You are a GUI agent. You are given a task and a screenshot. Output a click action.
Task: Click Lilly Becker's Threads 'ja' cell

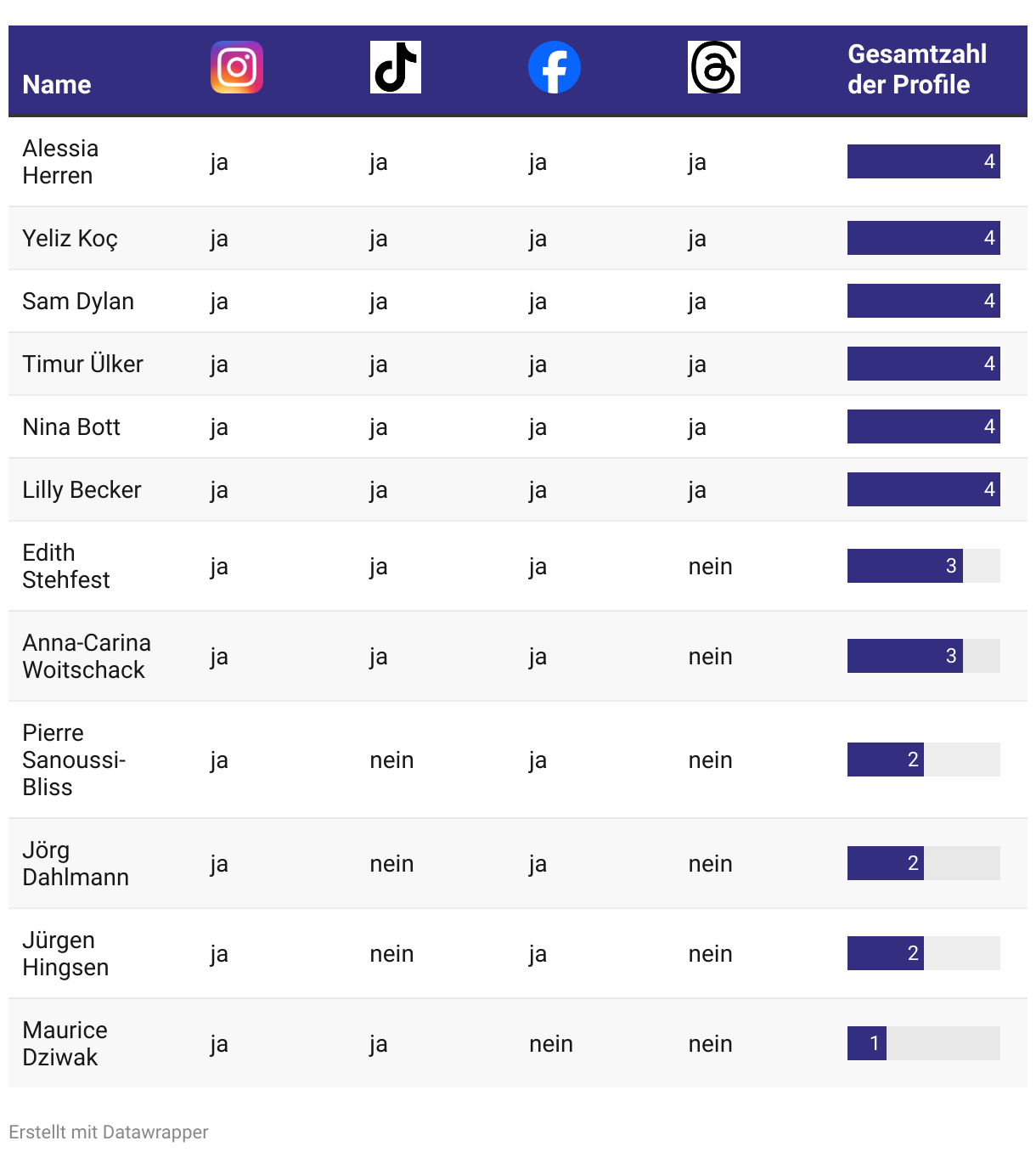click(697, 490)
